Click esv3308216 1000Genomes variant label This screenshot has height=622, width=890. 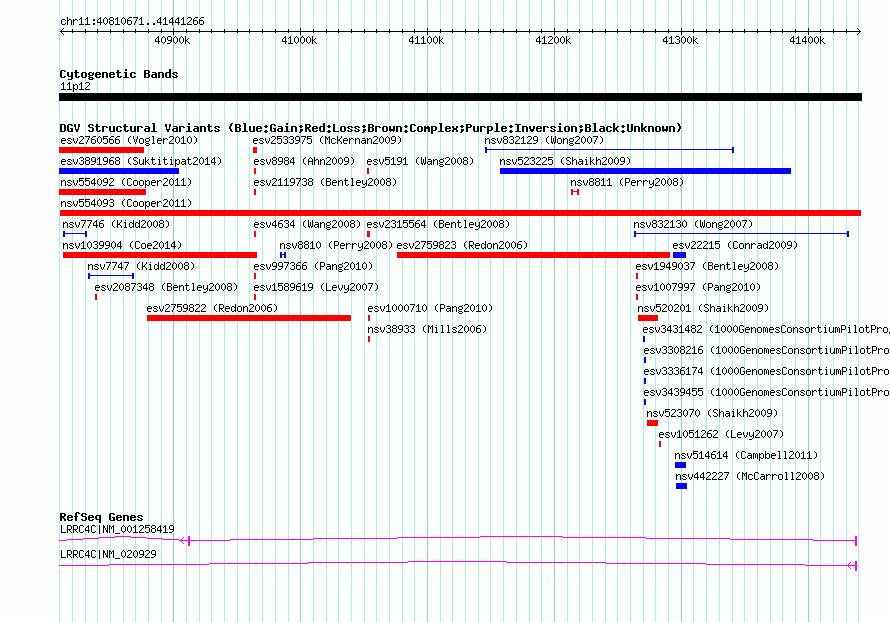pyautogui.click(x=766, y=350)
